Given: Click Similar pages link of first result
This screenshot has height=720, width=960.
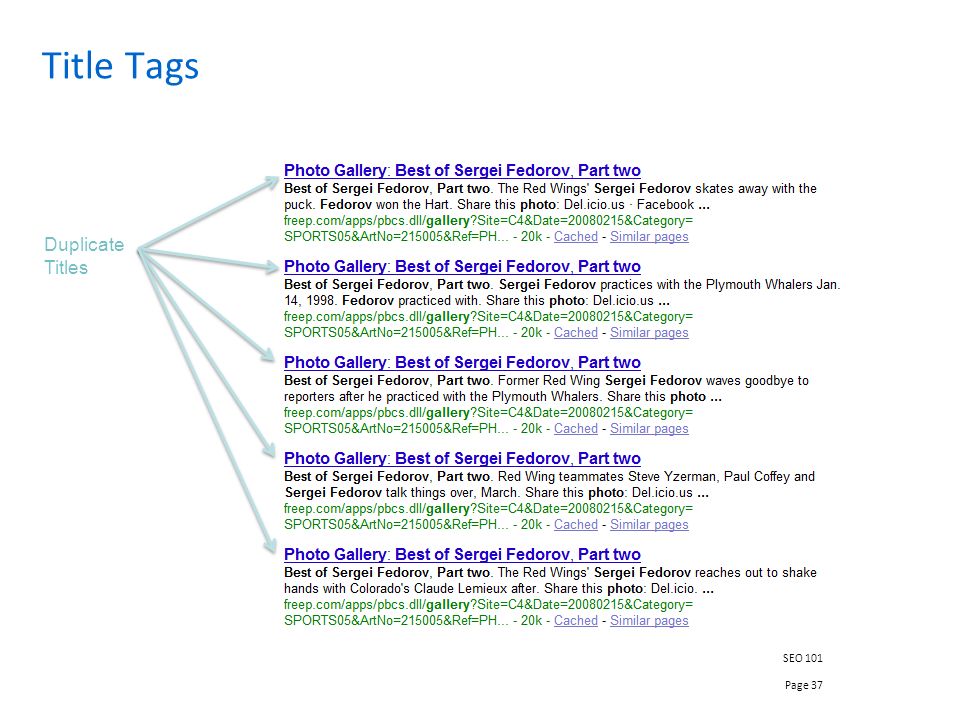Looking at the screenshot, I should tap(649, 237).
